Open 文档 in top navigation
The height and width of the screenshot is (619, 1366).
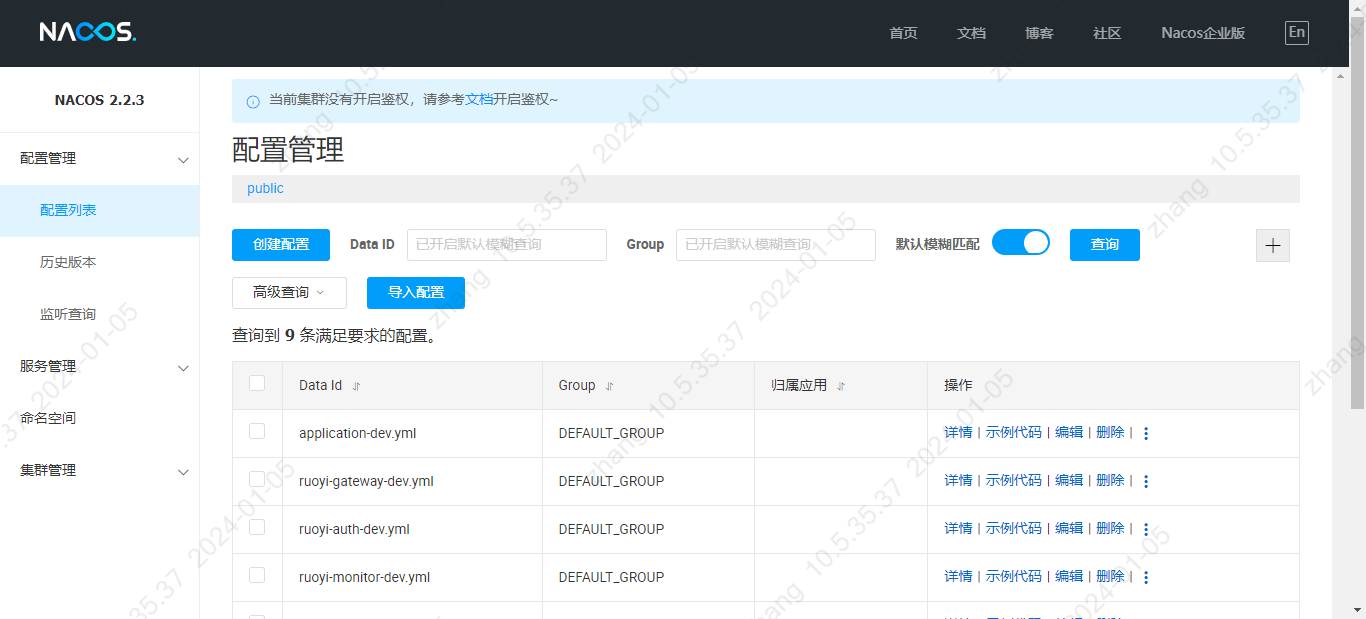click(x=971, y=33)
